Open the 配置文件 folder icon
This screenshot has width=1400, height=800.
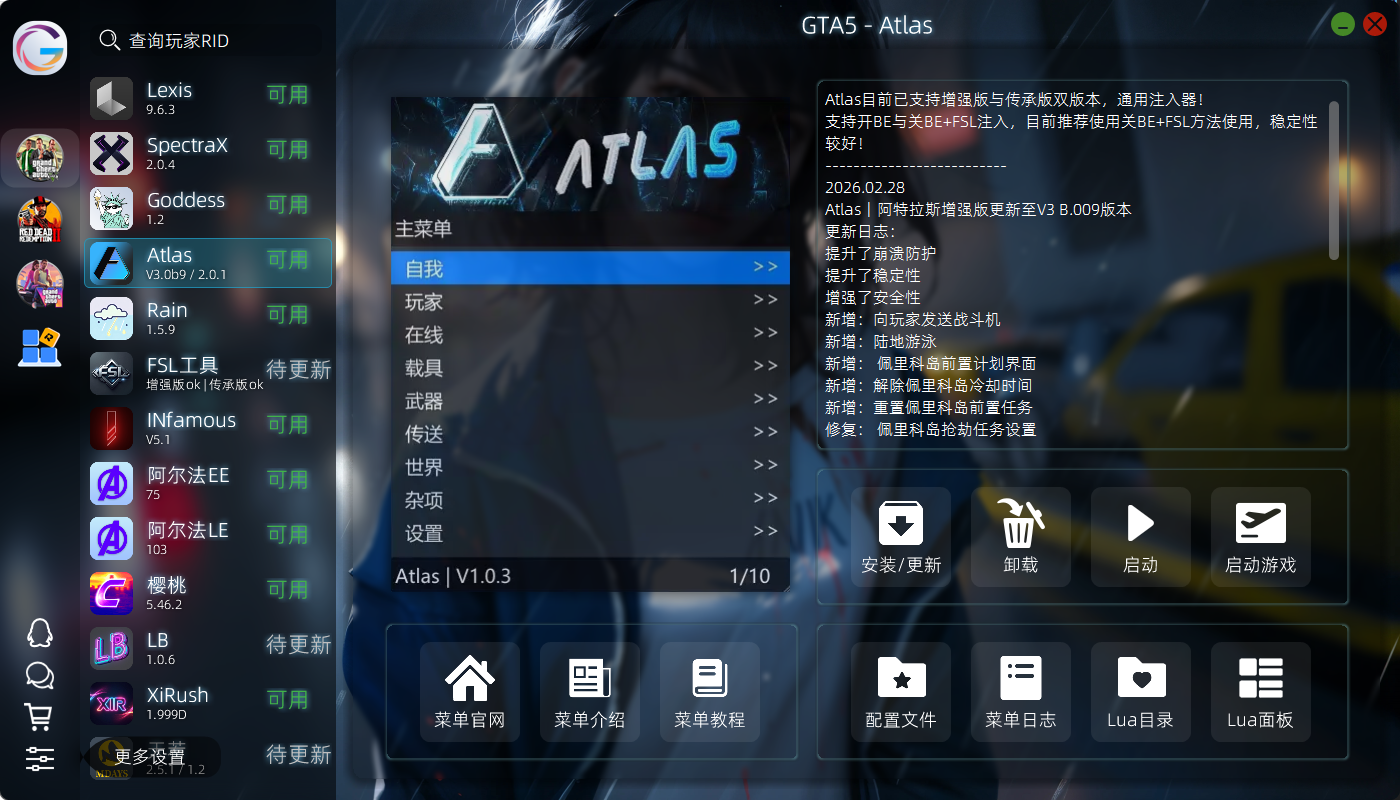(x=900, y=678)
